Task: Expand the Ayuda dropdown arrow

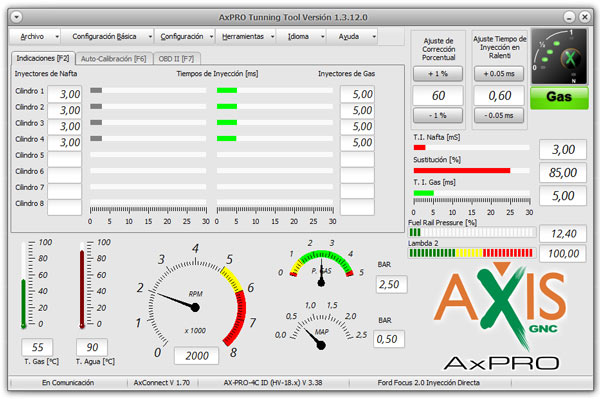Action: [374, 37]
